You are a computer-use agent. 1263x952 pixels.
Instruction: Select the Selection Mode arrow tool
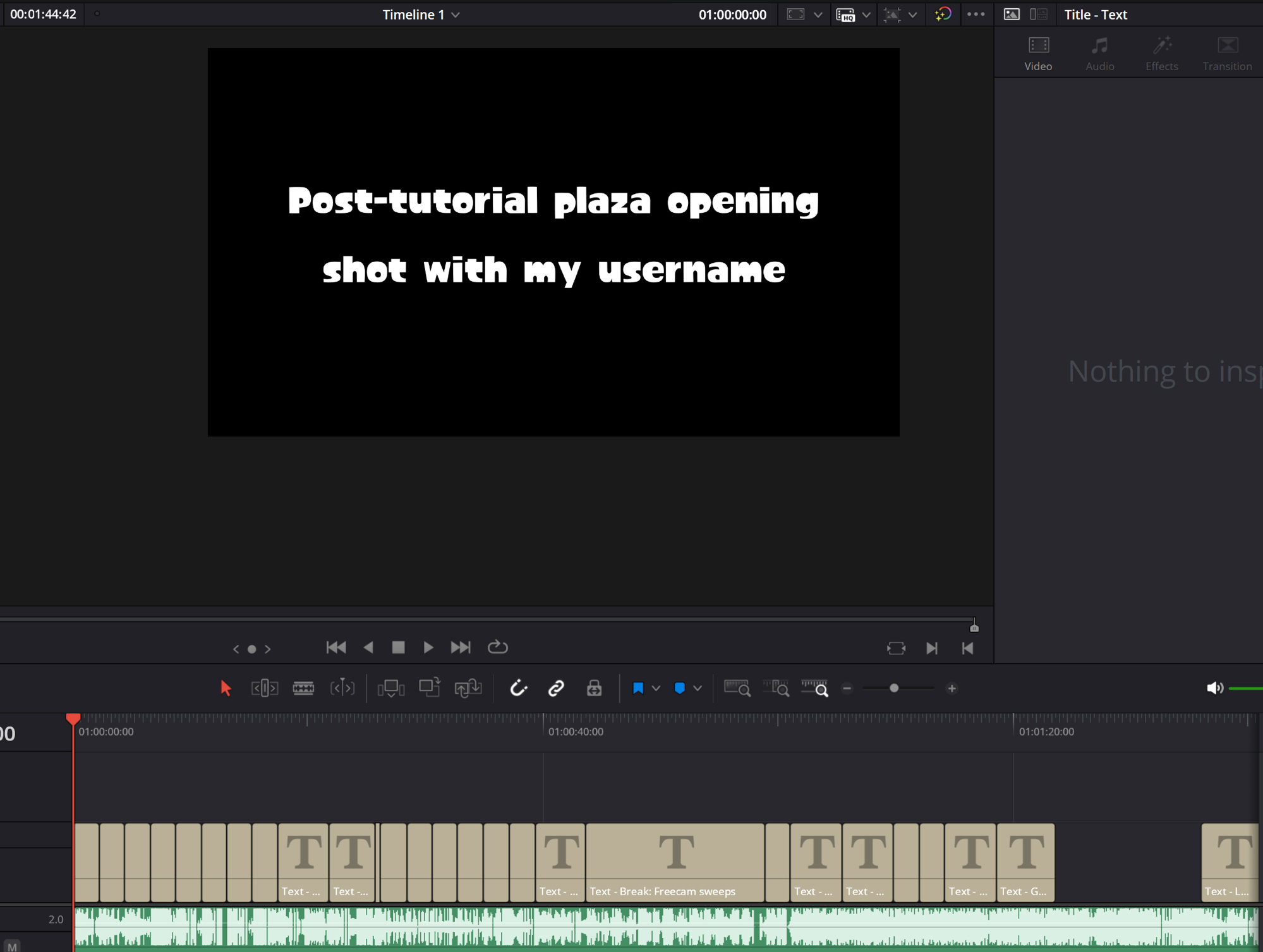coord(226,688)
